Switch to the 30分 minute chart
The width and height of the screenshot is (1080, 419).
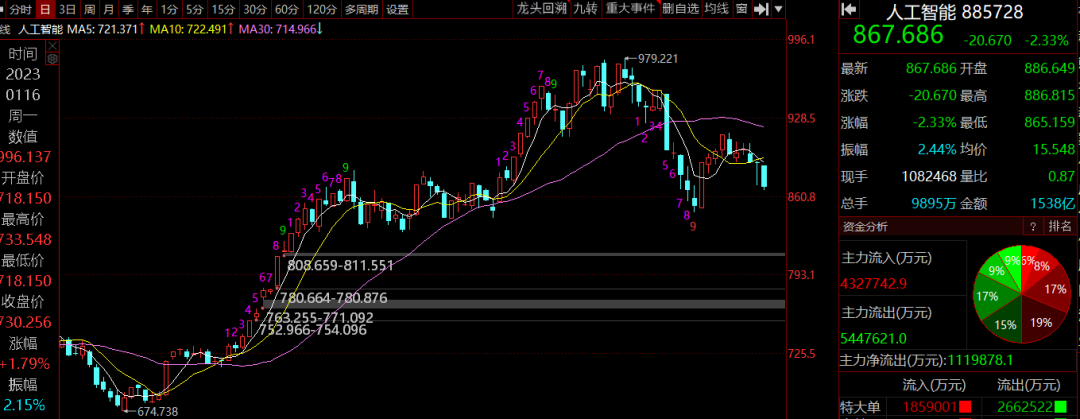coord(256,9)
